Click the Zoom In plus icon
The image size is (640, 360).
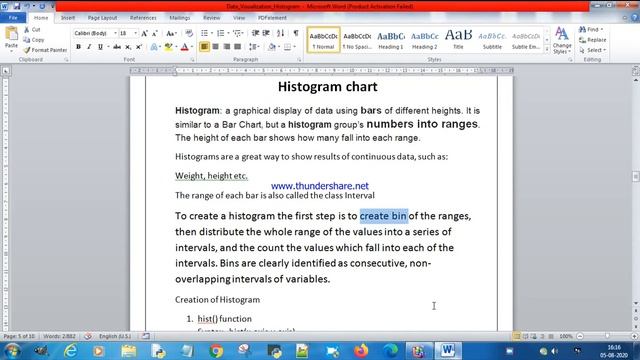[x=634, y=336]
